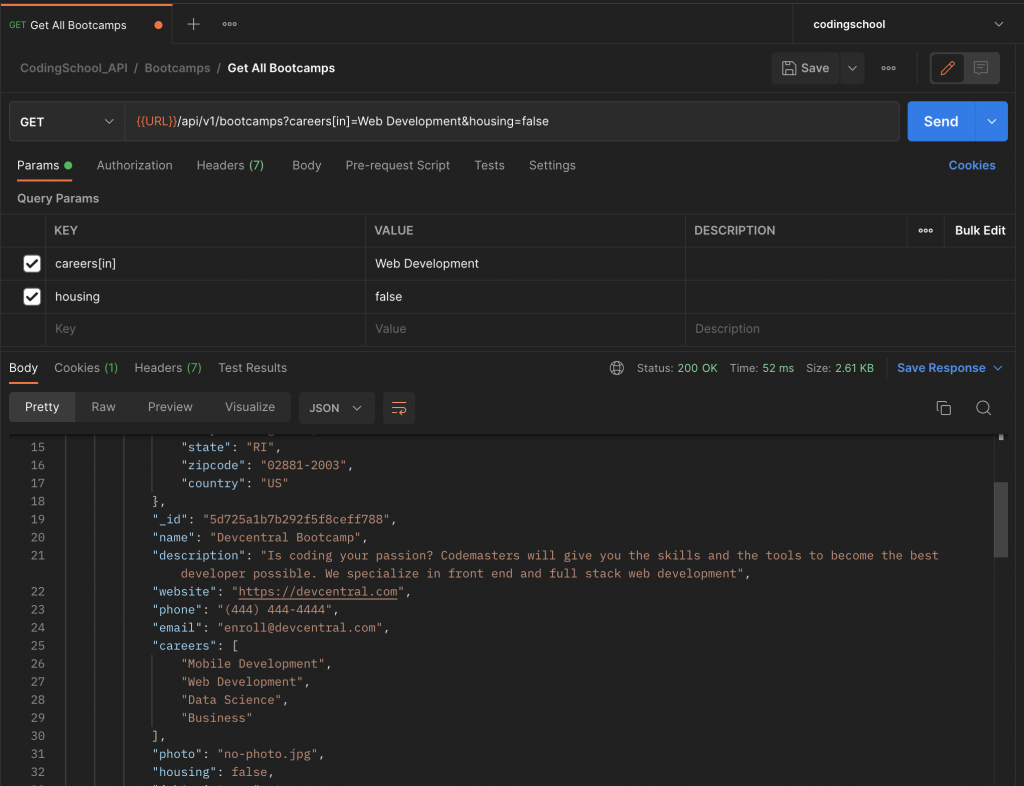
Task: Open response Cookies (1) tab
Action: [86, 368]
